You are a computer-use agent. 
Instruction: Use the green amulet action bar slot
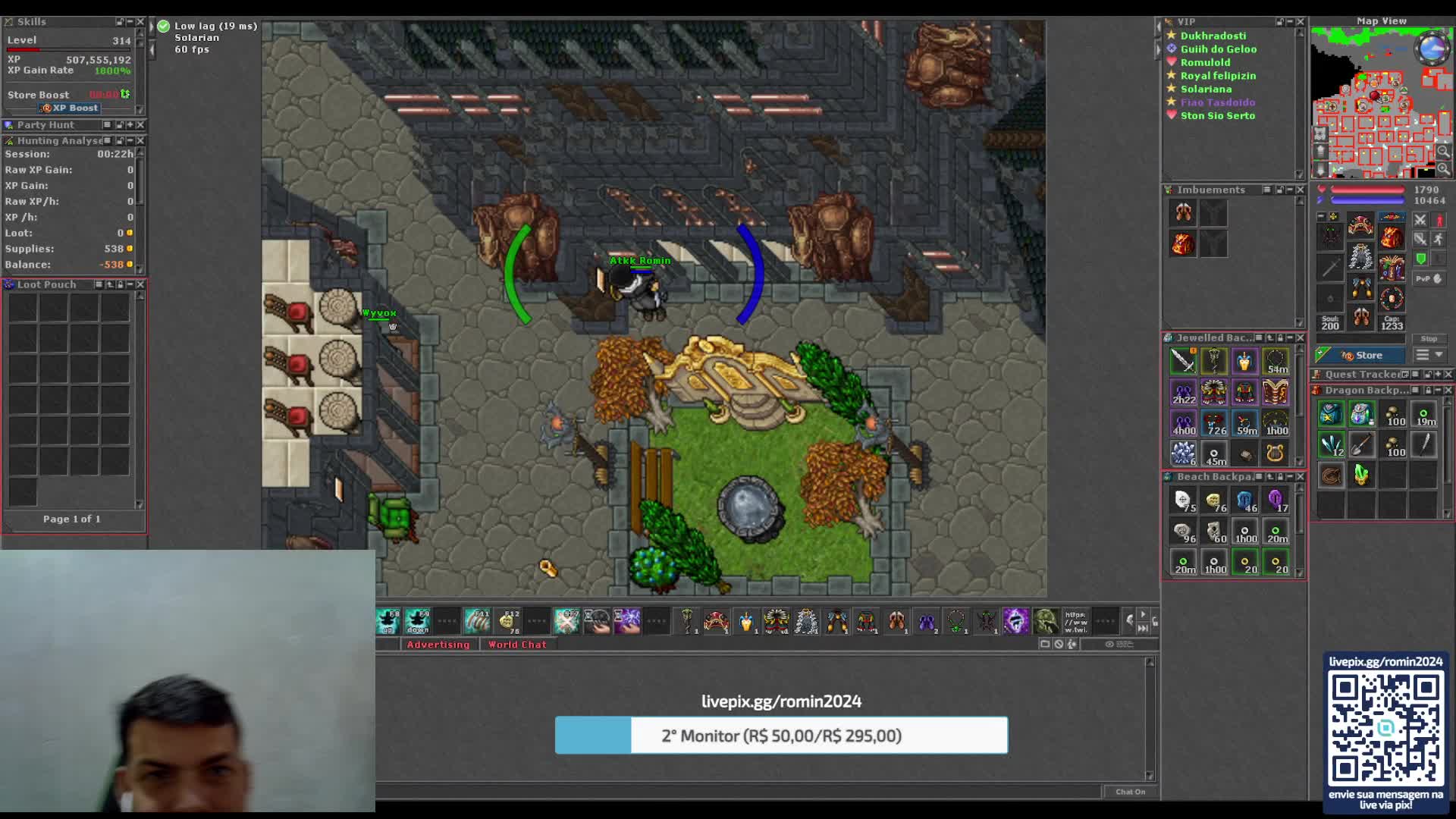pyautogui.click(x=956, y=622)
